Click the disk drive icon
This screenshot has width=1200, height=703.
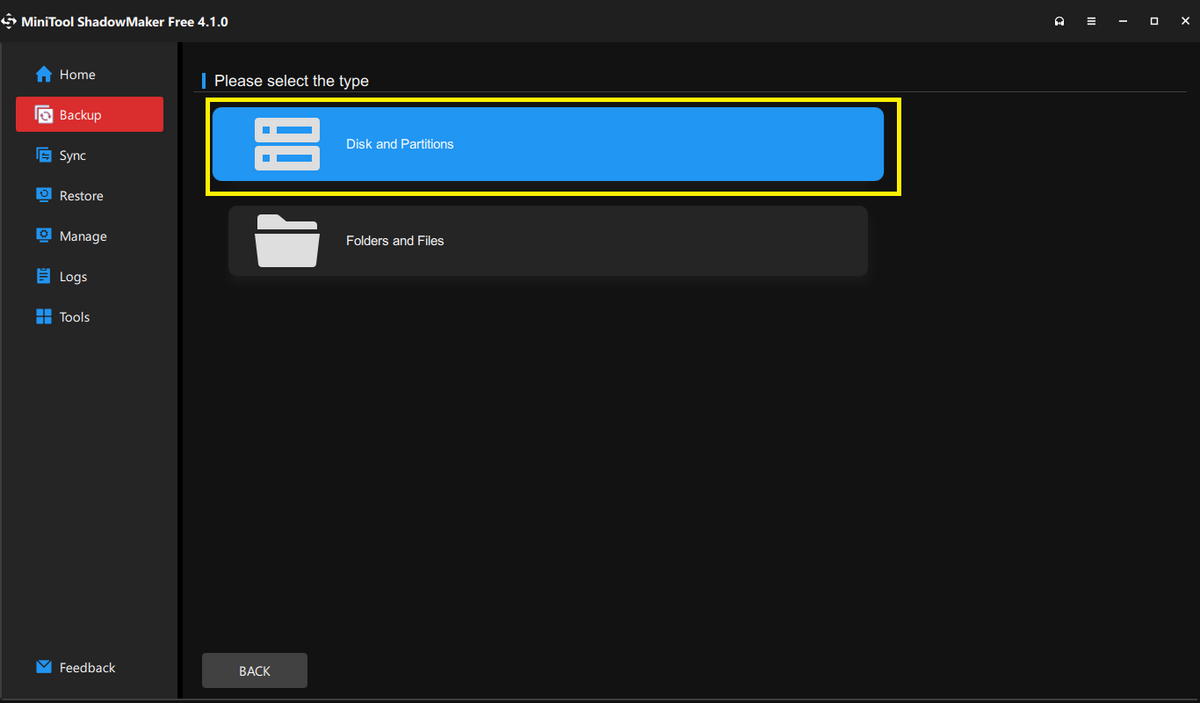click(287, 144)
